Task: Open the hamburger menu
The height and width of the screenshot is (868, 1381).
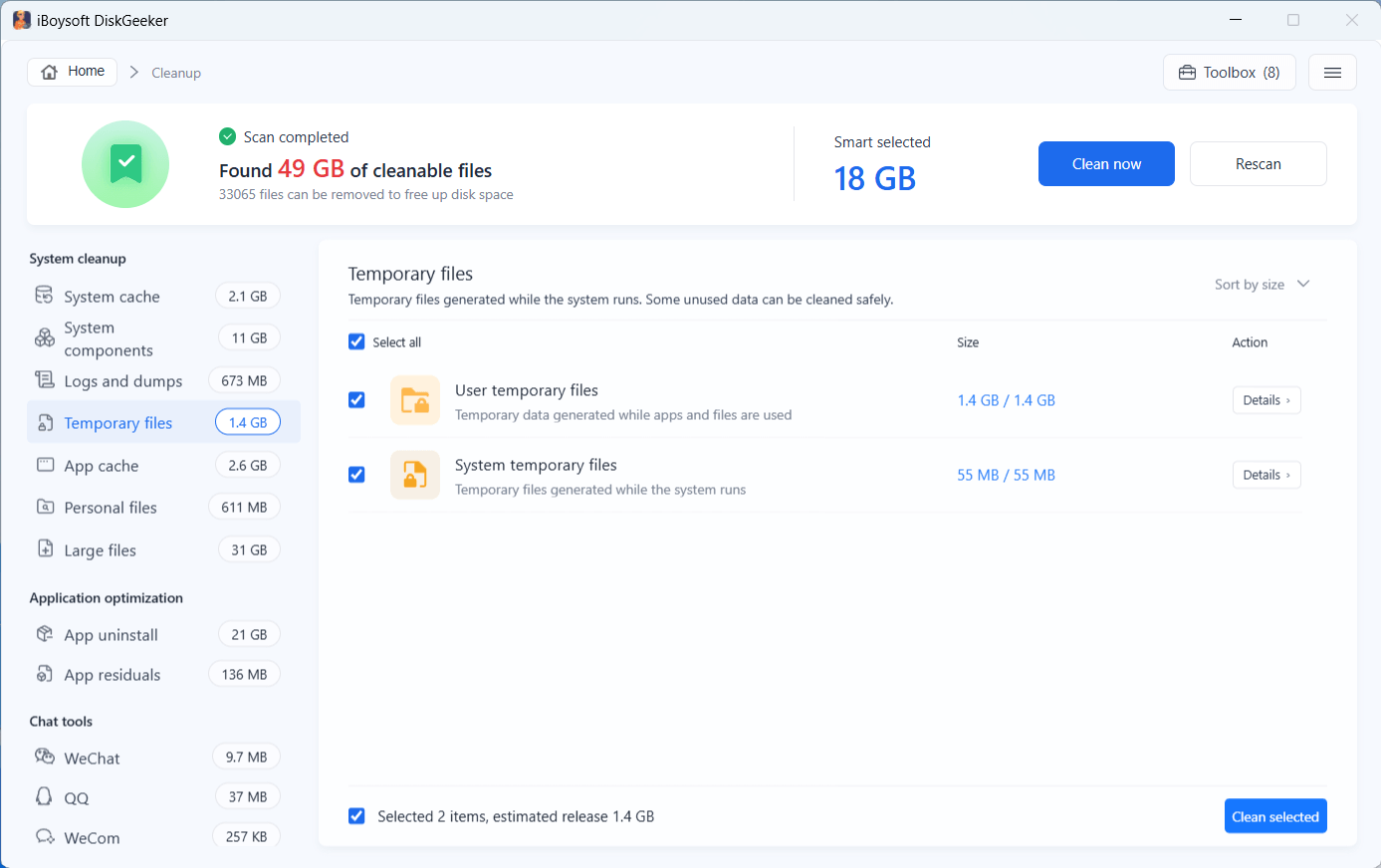Action: pyautogui.click(x=1332, y=73)
